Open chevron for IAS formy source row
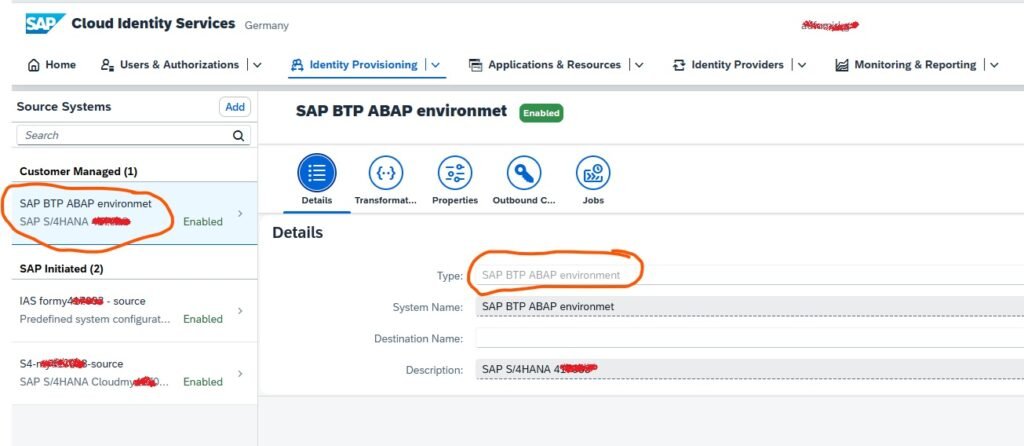This screenshot has width=1024, height=446. click(240, 311)
